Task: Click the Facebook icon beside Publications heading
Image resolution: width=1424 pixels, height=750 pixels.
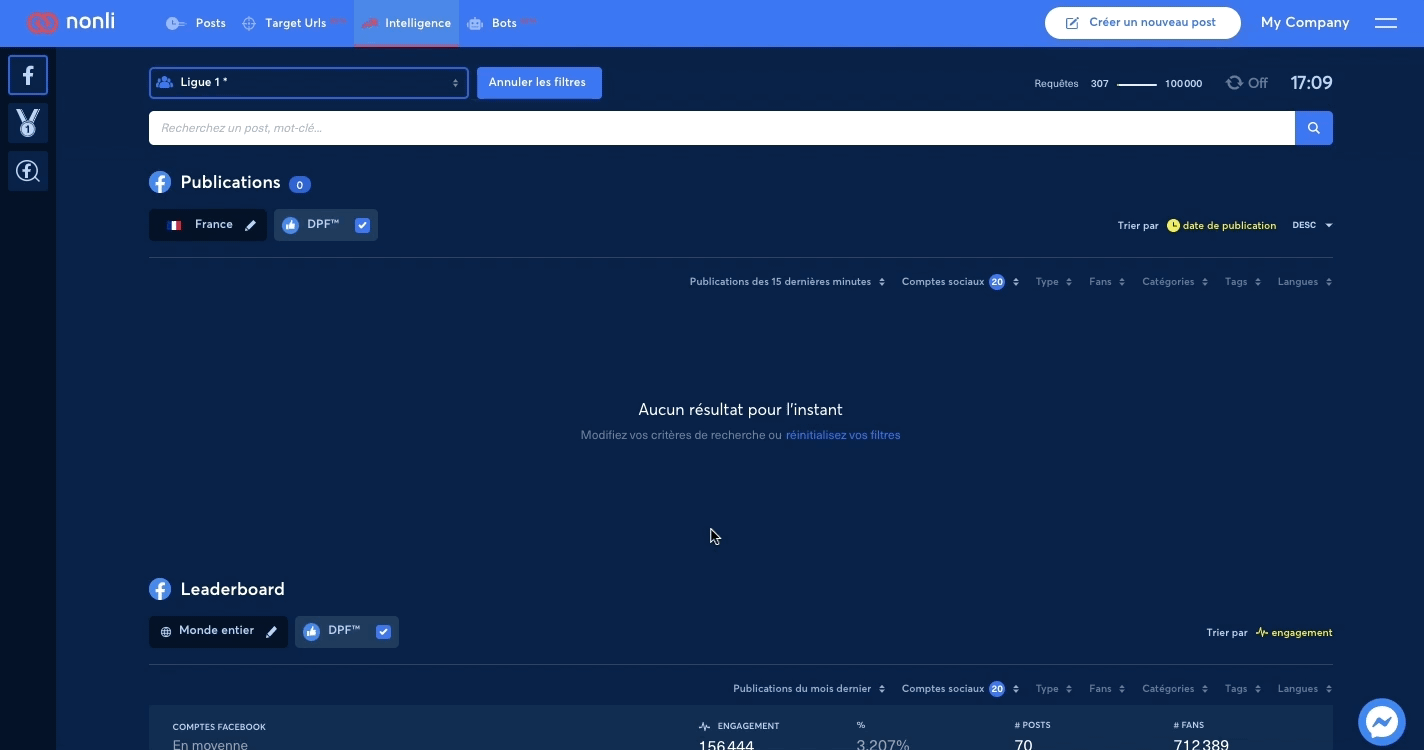Action: pyautogui.click(x=160, y=182)
